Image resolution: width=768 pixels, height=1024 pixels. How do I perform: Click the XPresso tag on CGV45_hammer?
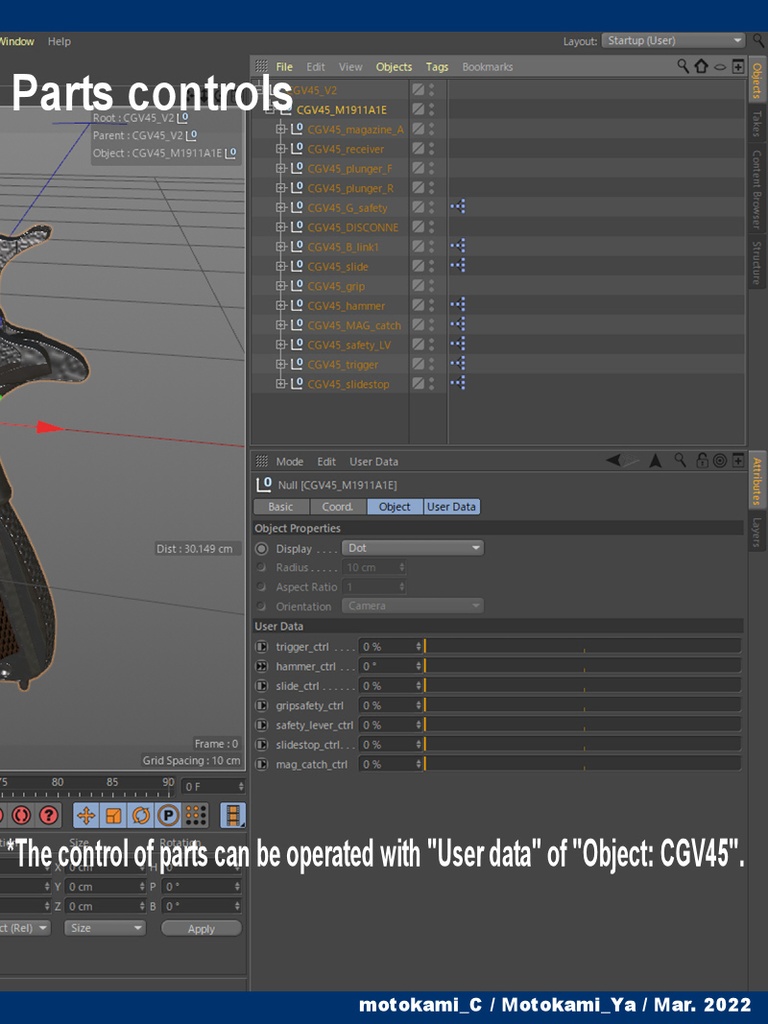coord(458,305)
